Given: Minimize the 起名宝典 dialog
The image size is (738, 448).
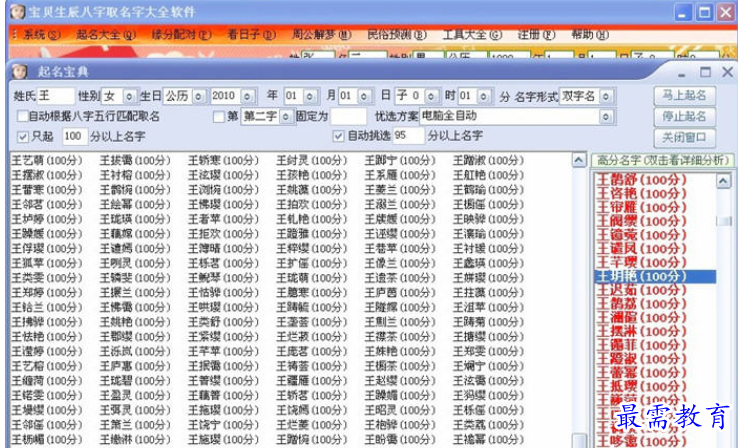Looking at the screenshot, I should [x=682, y=73].
